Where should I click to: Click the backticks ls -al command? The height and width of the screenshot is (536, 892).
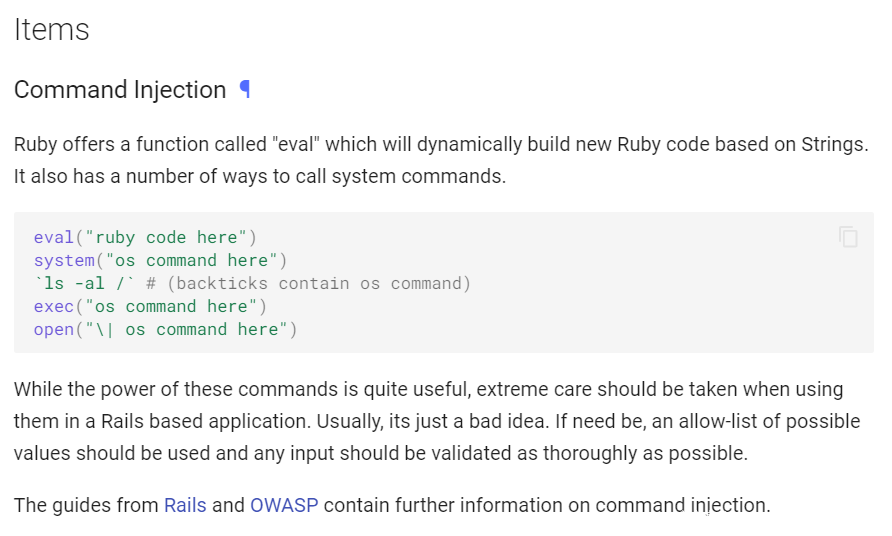[x=84, y=283]
